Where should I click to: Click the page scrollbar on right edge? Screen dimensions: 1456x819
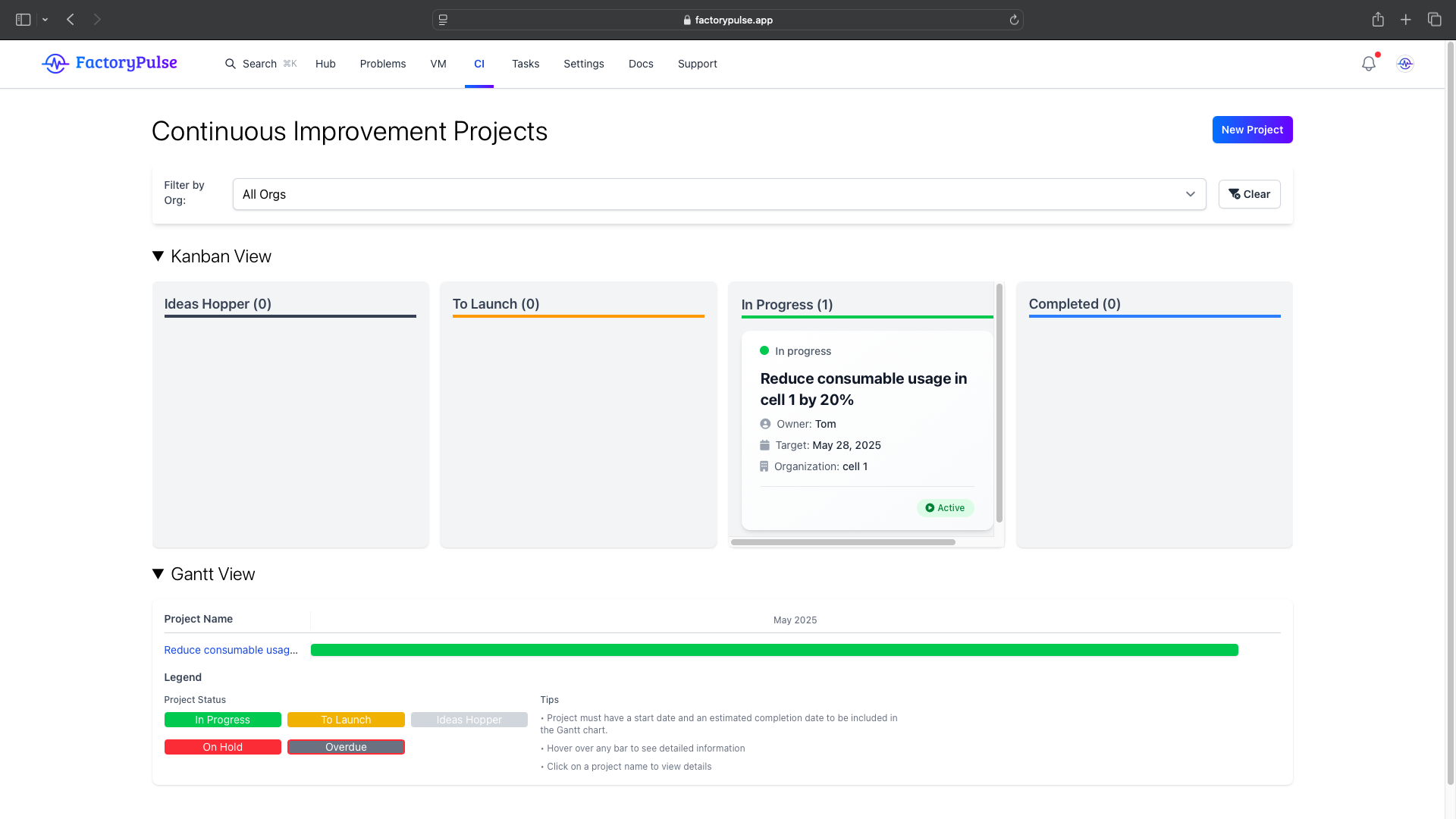pyautogui.click(x=1450, y=413)
